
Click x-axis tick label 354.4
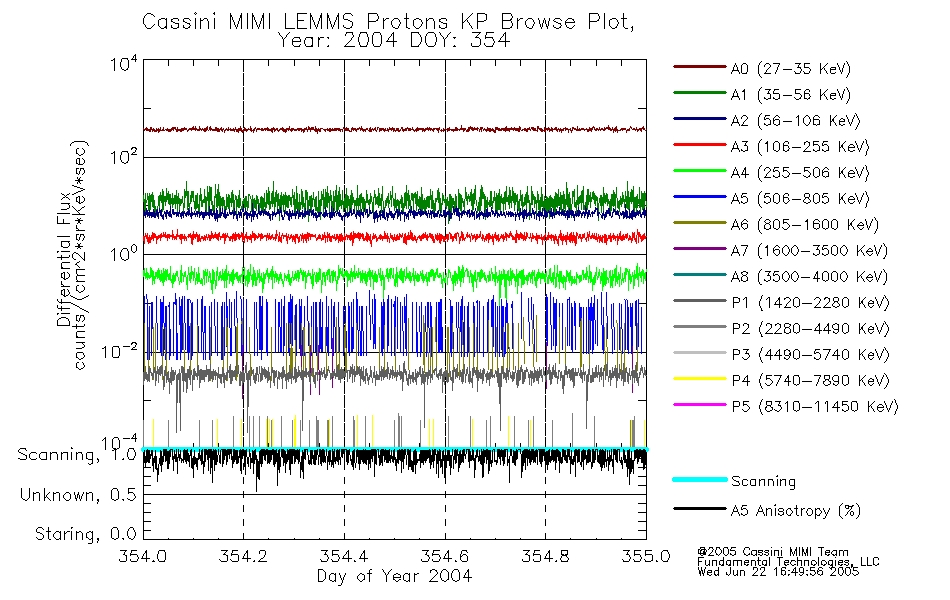tap(344, 556)
